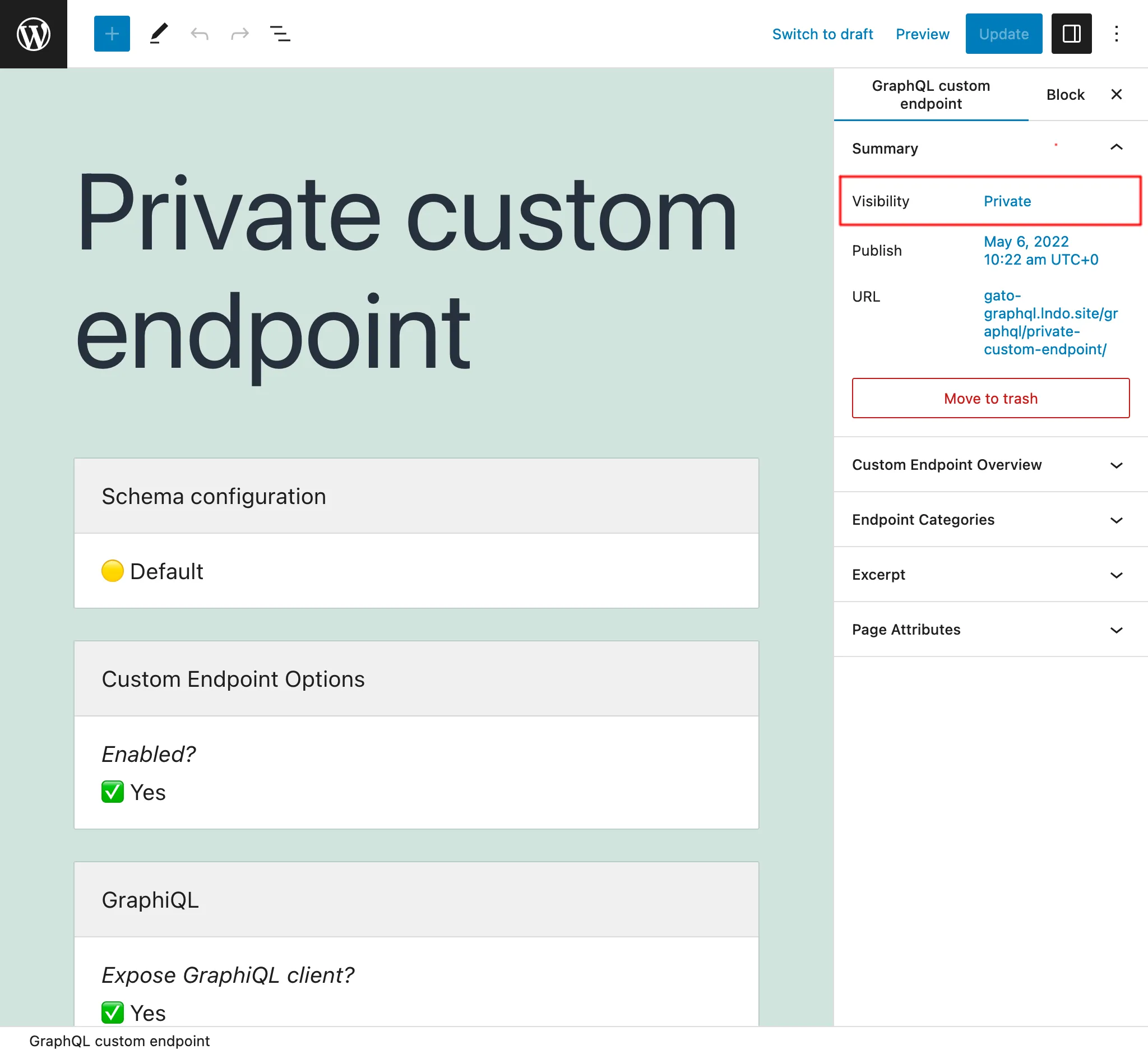
Task: Redo the last change
Action: 239,34
